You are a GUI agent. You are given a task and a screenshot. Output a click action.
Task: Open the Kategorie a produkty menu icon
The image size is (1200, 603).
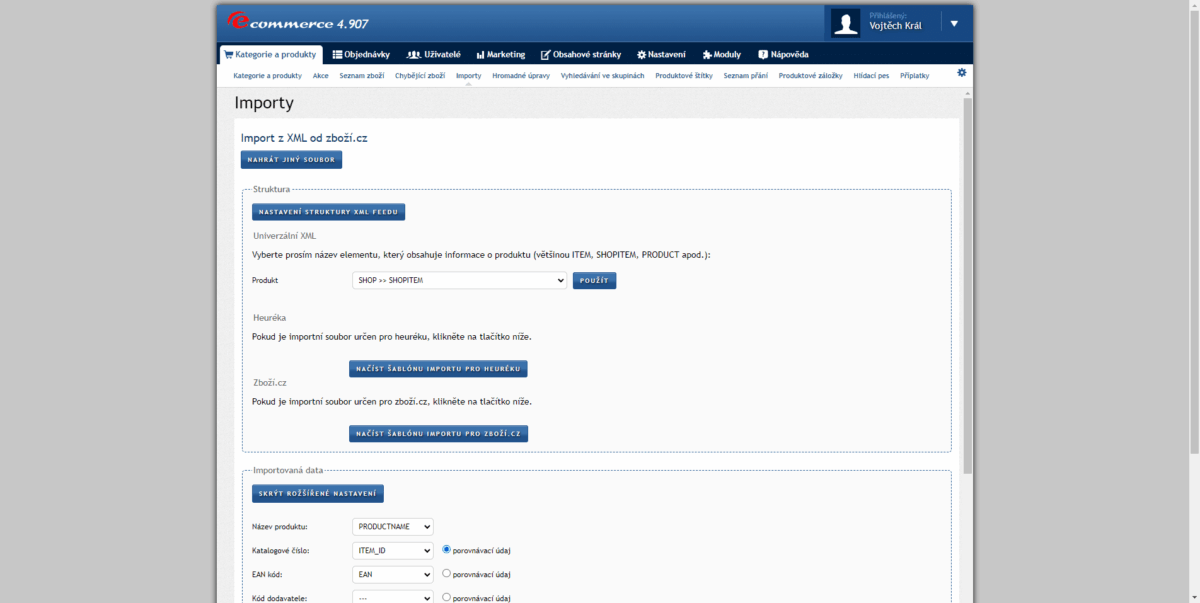pyautogui.click(x=229, y=55)
